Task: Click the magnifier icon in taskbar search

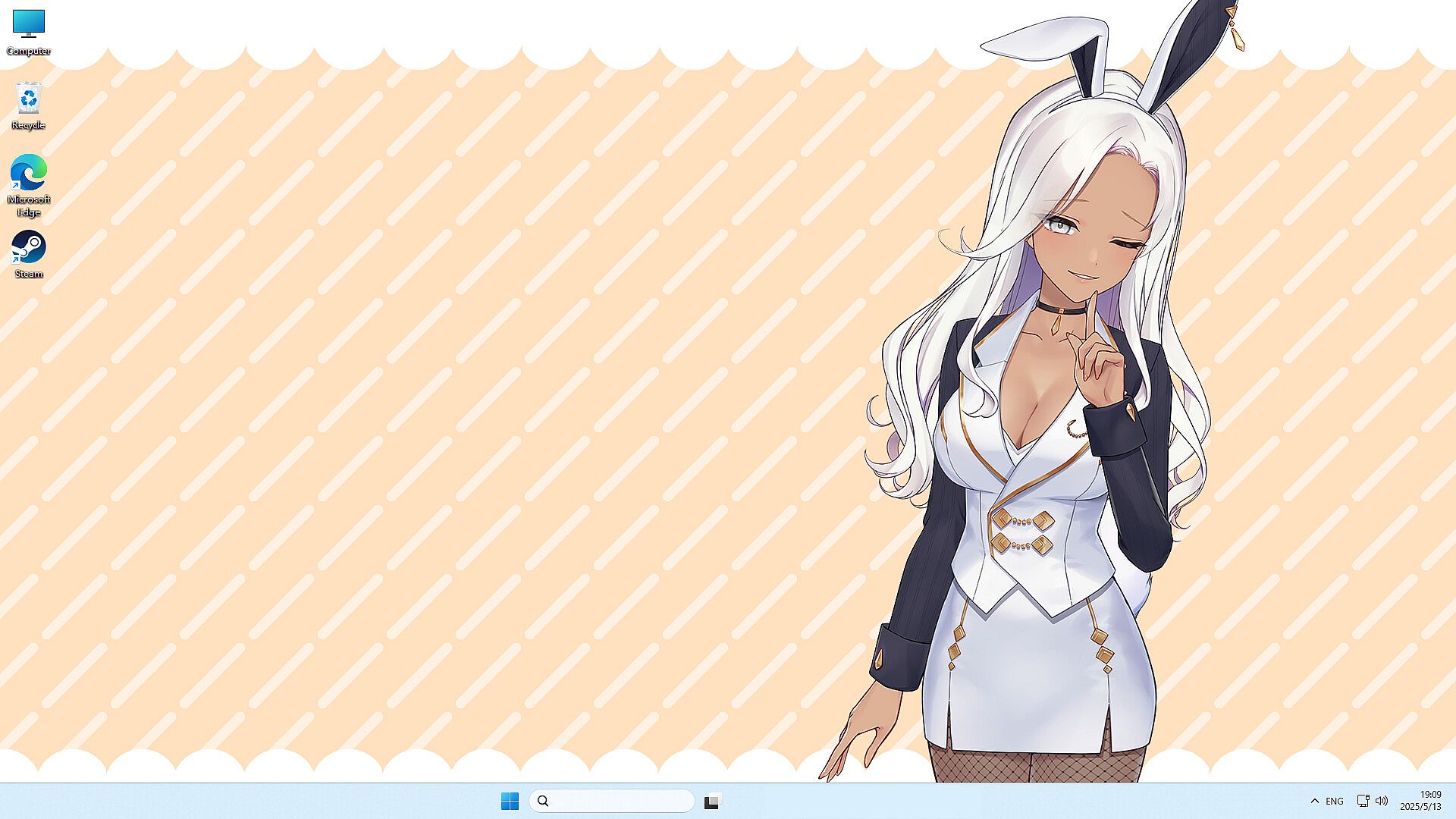Action: 543,801
